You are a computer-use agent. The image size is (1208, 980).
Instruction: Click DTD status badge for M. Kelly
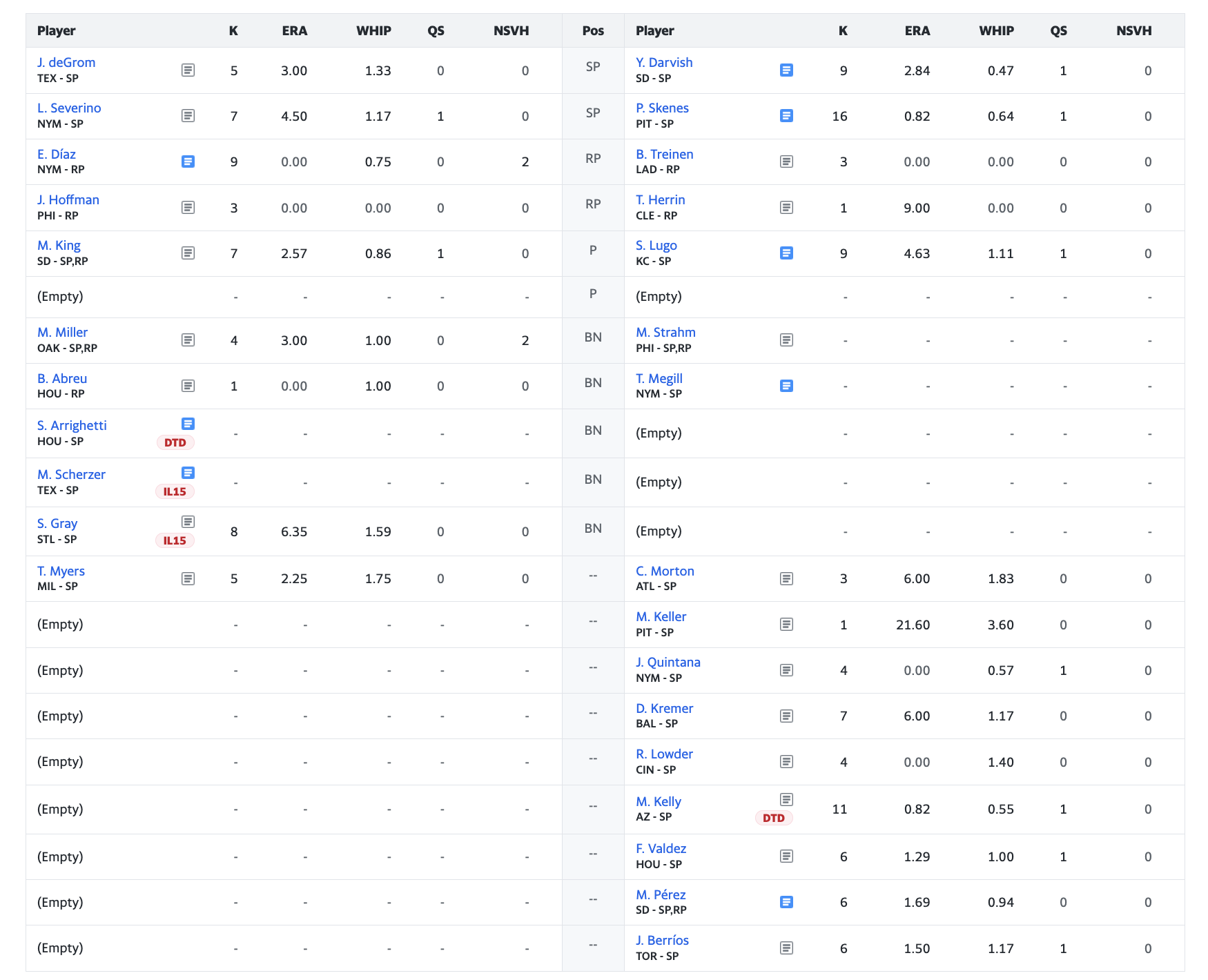click(x=774, y=818)
